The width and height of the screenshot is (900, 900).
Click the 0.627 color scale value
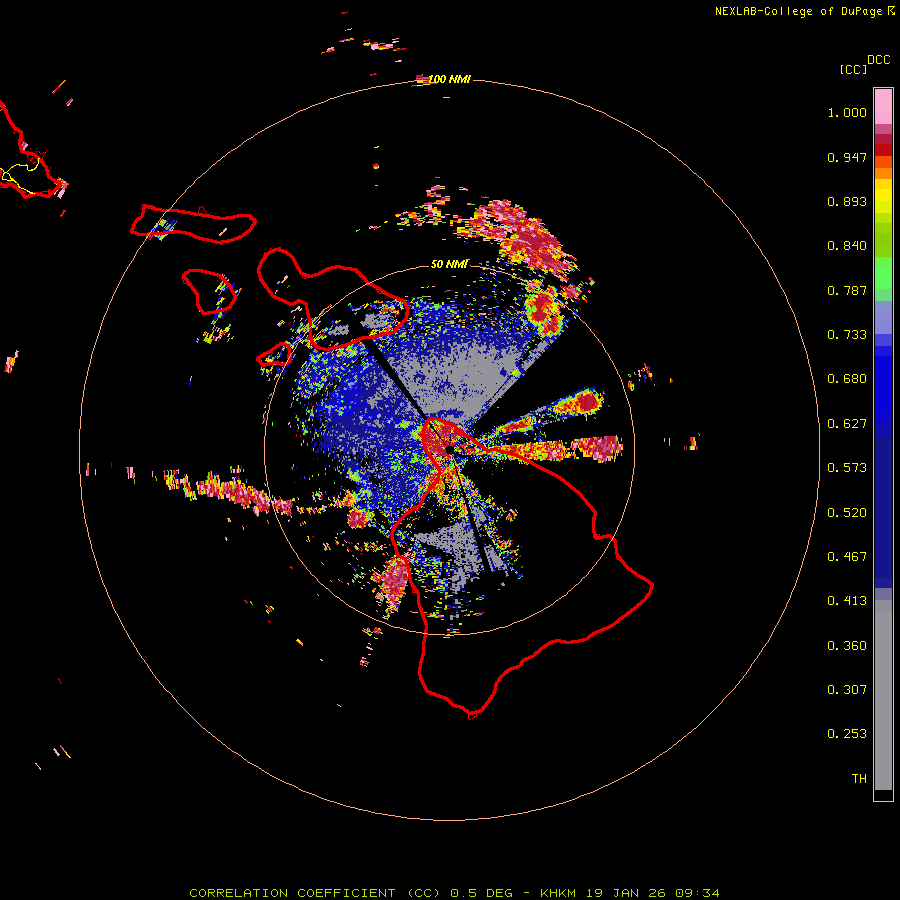point(847,424)
